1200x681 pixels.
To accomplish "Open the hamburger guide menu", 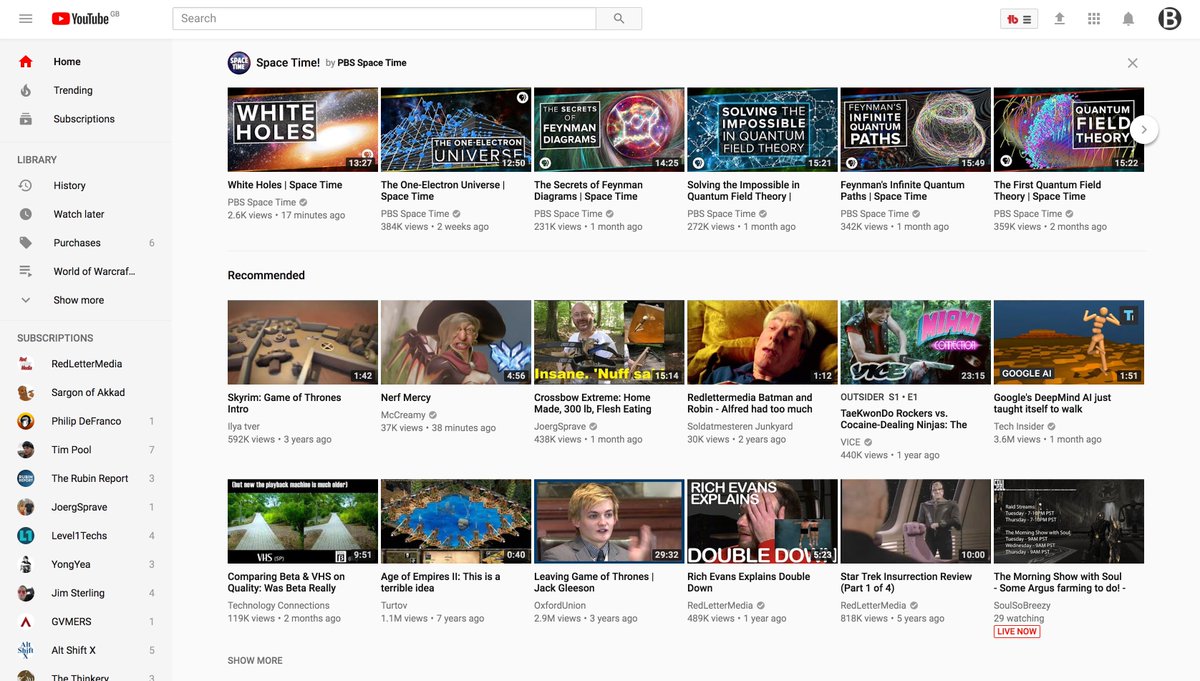I will pos(26,19).
